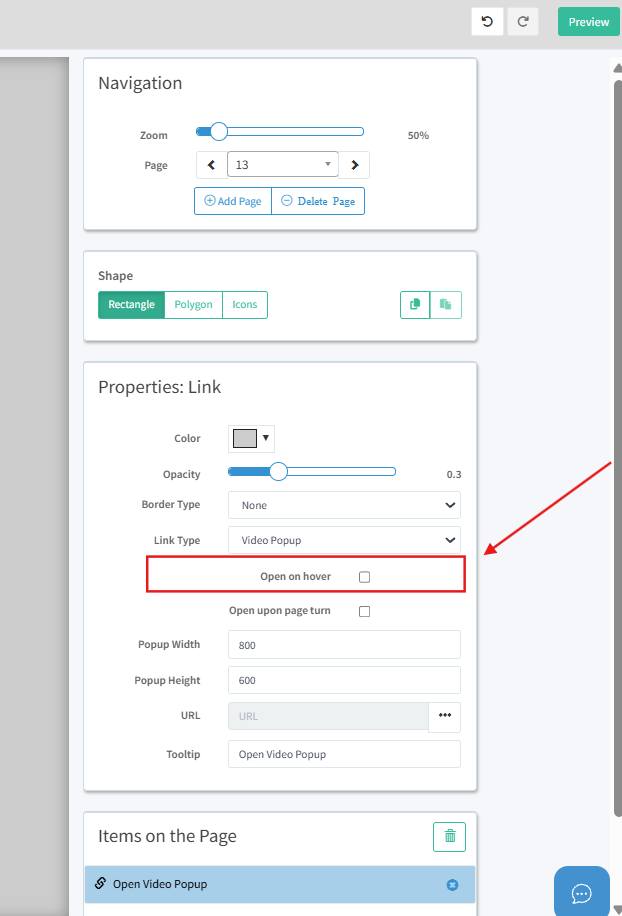Open the Link Type dropdown
Screen dimensions: 622x916
point(344,540)
